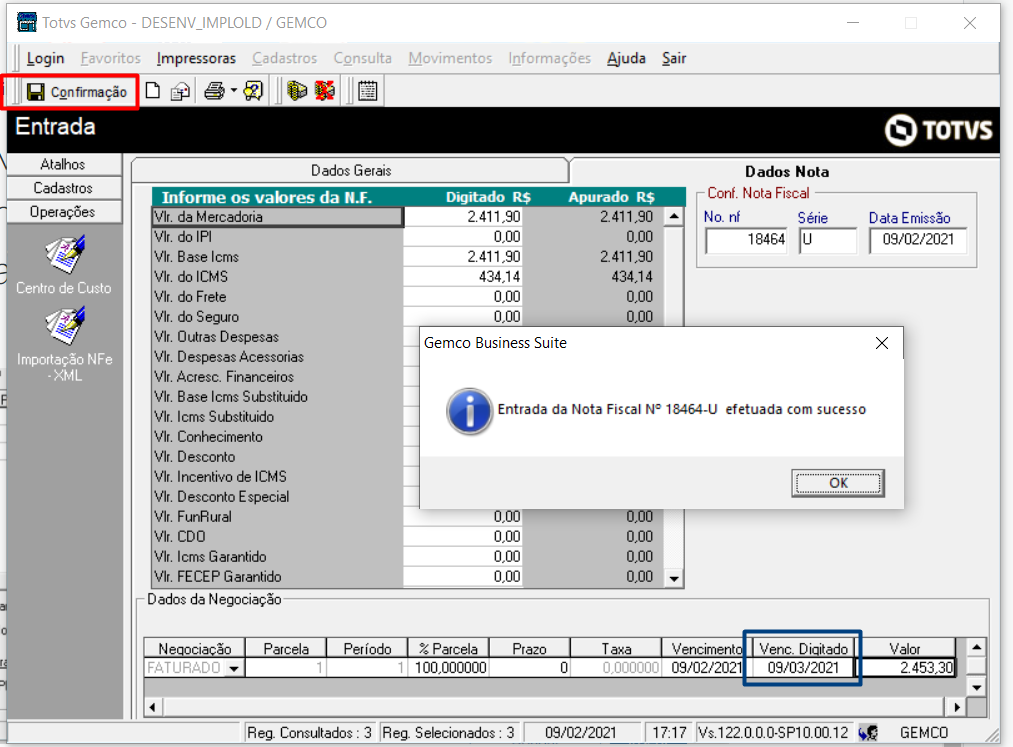Screen dimensions: 1013x747
Task: Click the Totvs Gemco title bar app icon
Action: (26, 22)
